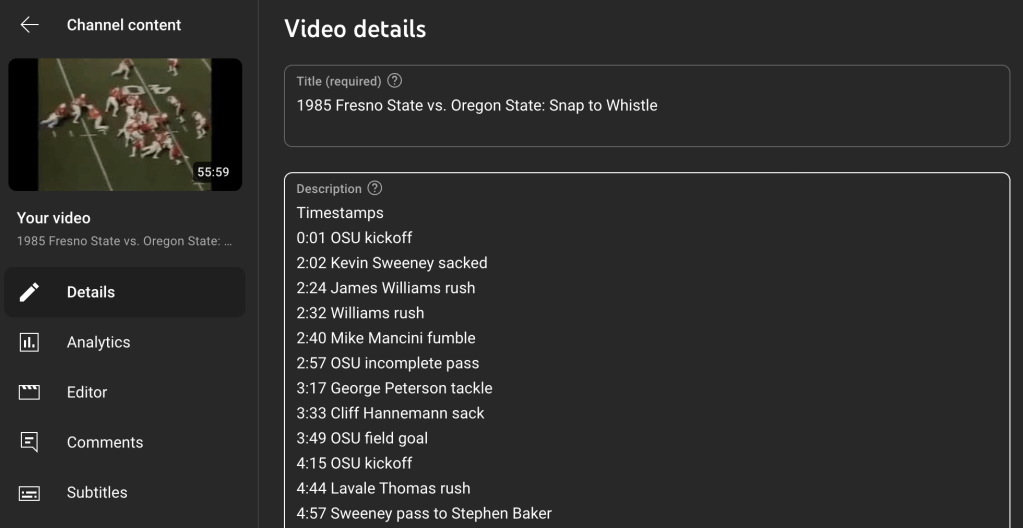This screenshot has height=528, width=1023.
Task: Open the Comments section
Action: click(105, 442)
